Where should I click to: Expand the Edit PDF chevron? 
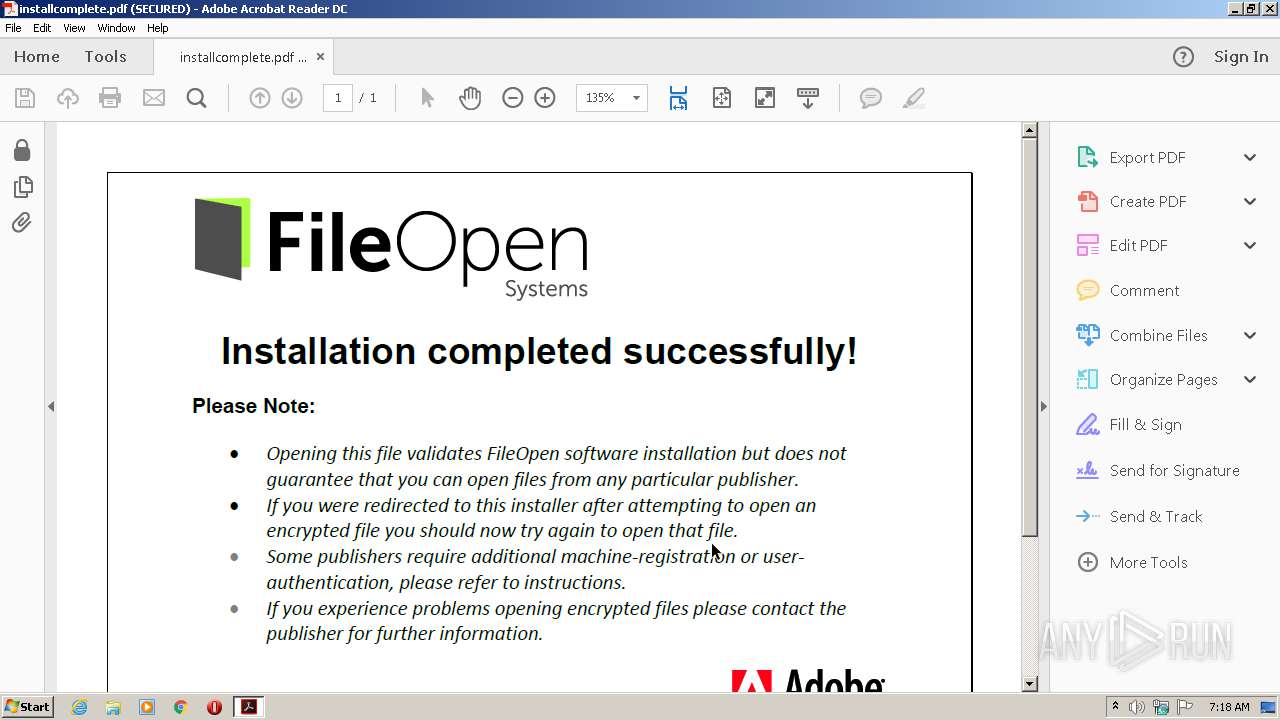1250,245
